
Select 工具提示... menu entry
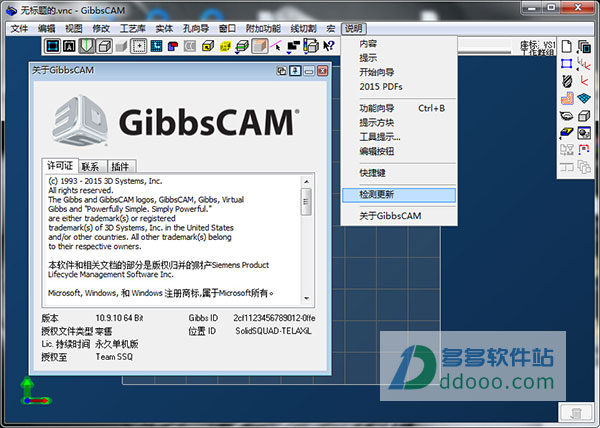coord(399,137)
